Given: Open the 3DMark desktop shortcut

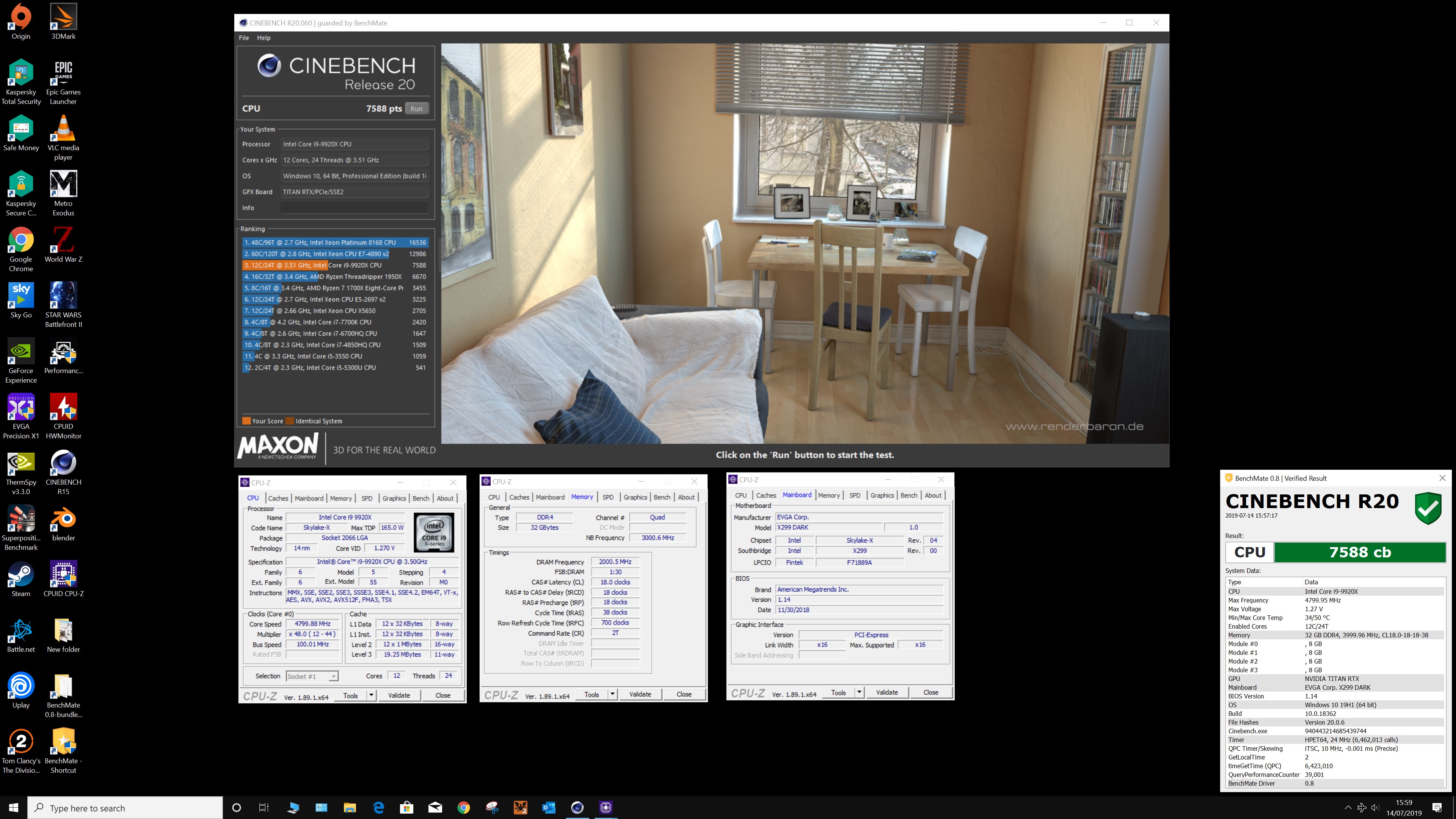Looking at the screenshot, I should point(63,22).
